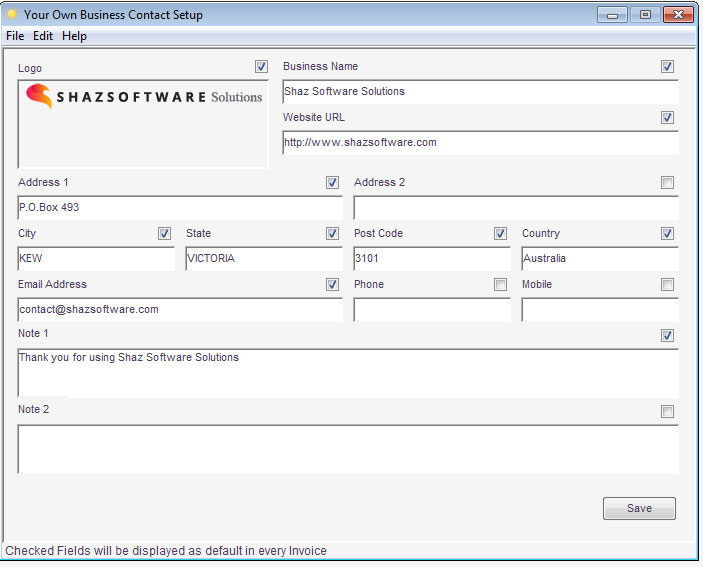Disable the Website URL checkbox

(667, 118)
